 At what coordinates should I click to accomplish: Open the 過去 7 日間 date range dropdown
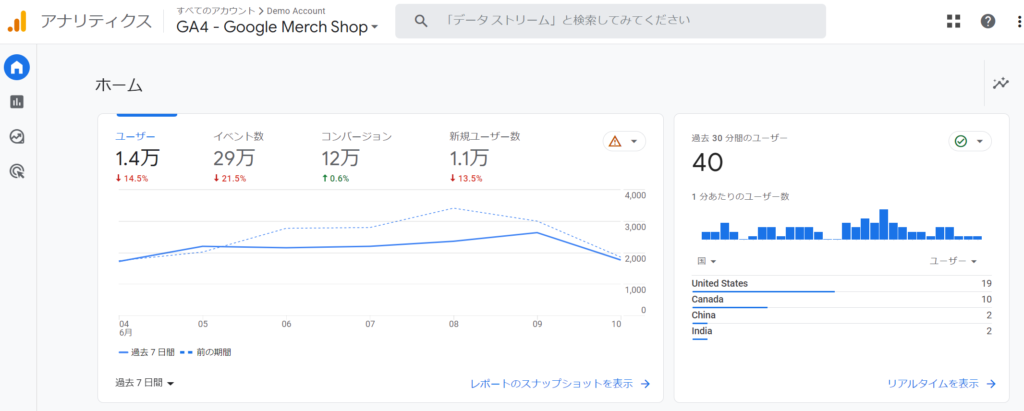[145, 383]
